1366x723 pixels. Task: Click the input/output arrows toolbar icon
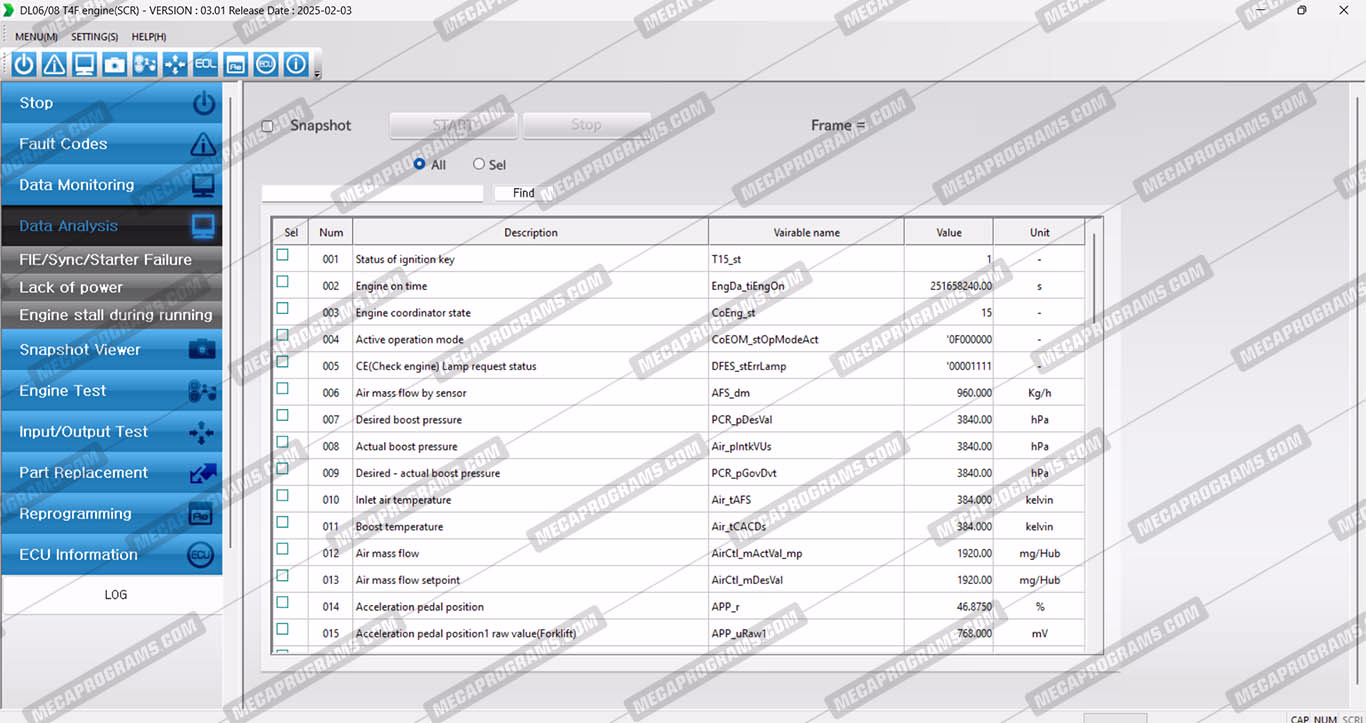click(x=175, y=64)
